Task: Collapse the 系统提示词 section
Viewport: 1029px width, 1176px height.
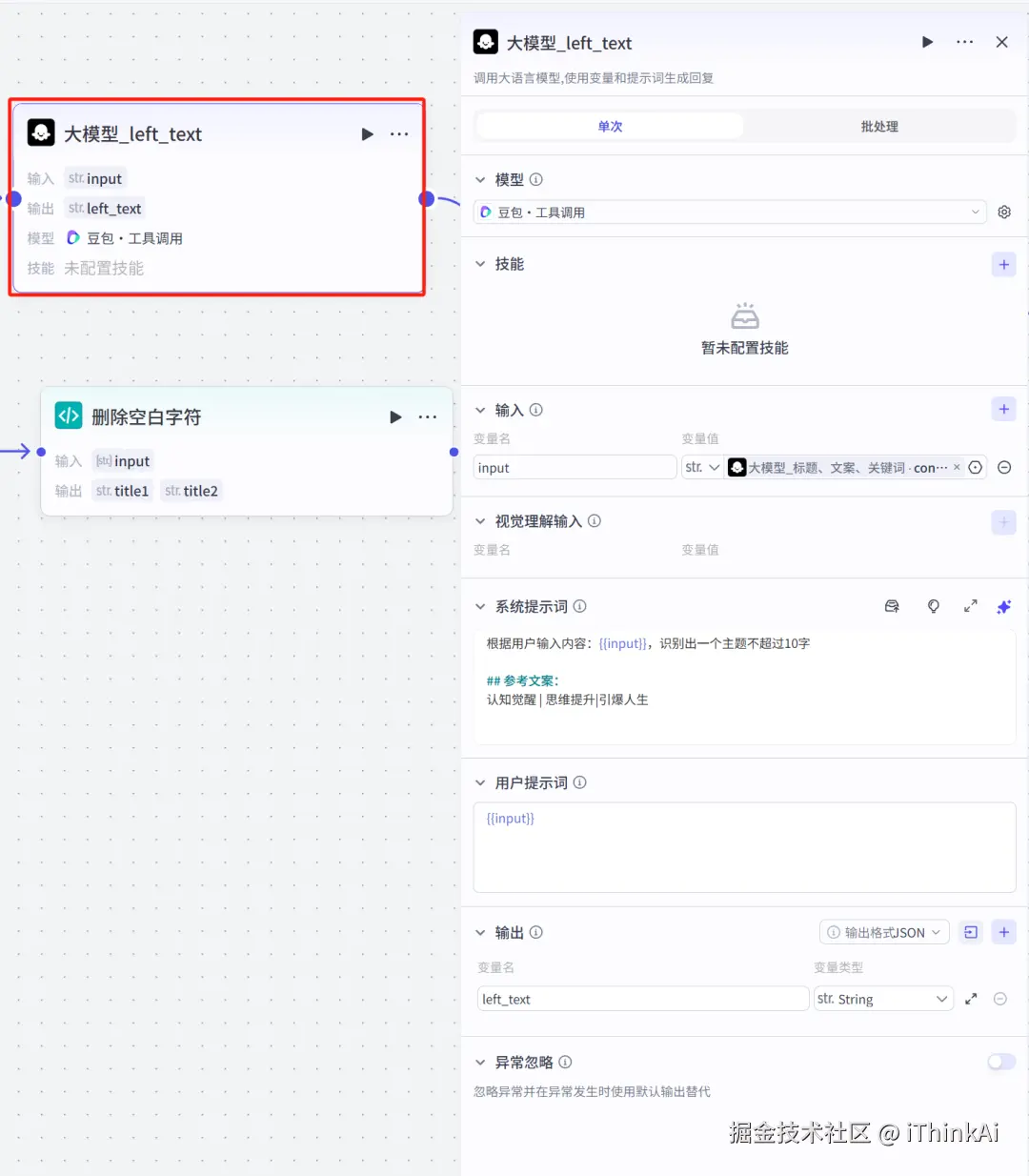Action: point(480,607)
